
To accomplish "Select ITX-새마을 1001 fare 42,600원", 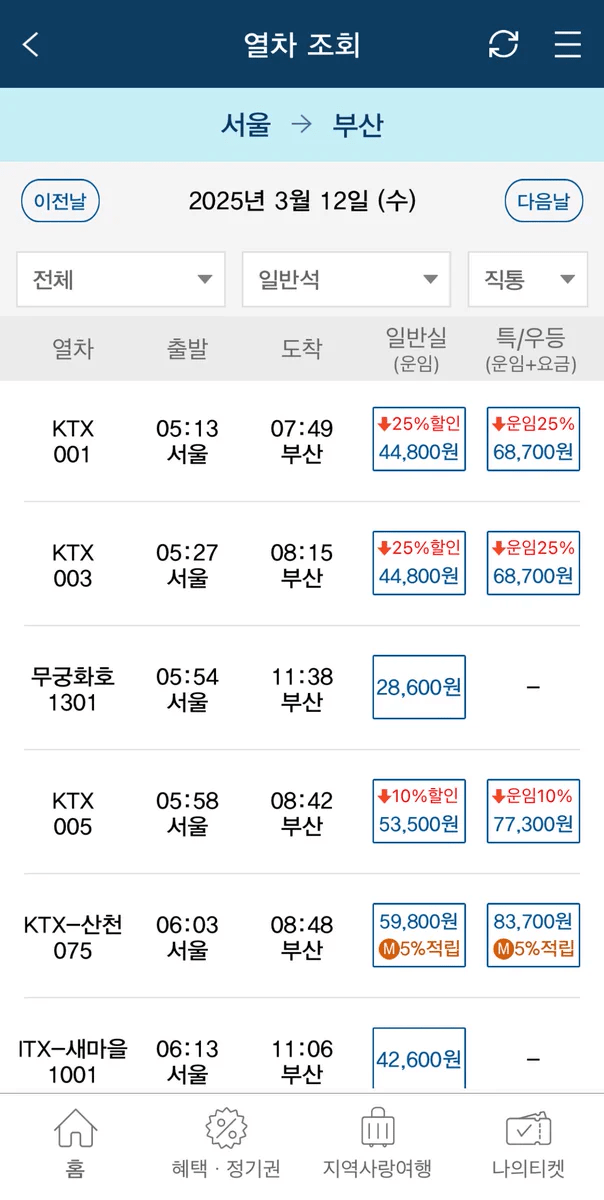I will point(419,1058).
